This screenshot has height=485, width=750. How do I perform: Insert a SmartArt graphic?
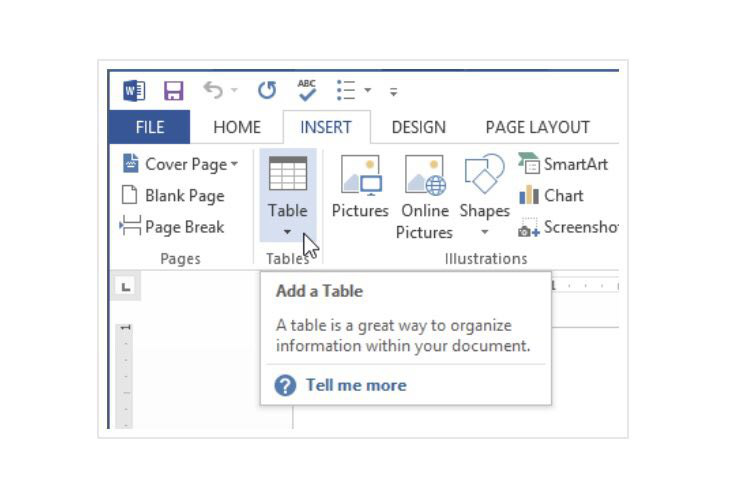[563, 164]
